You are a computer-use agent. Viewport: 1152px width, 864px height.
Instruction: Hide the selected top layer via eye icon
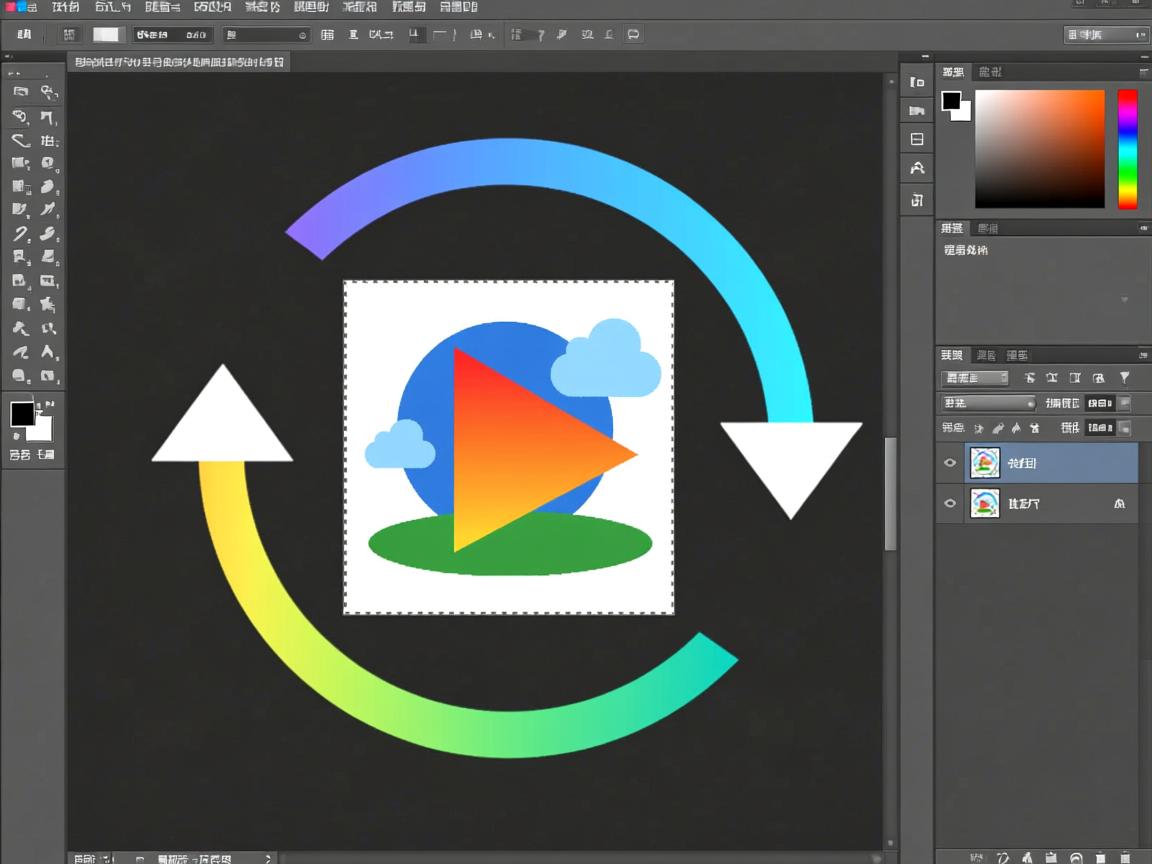tap(950, 463)
